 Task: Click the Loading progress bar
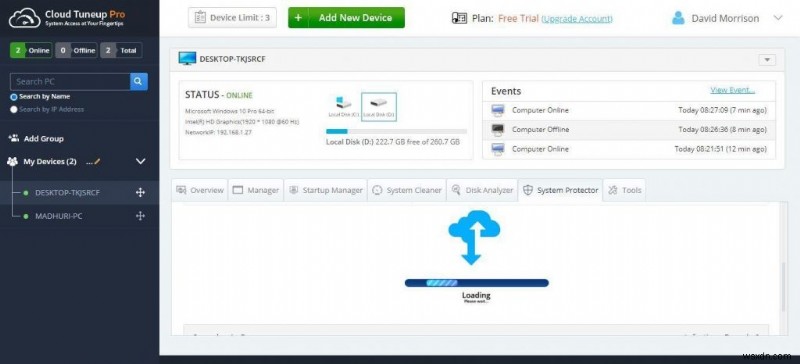click(477, 283)
